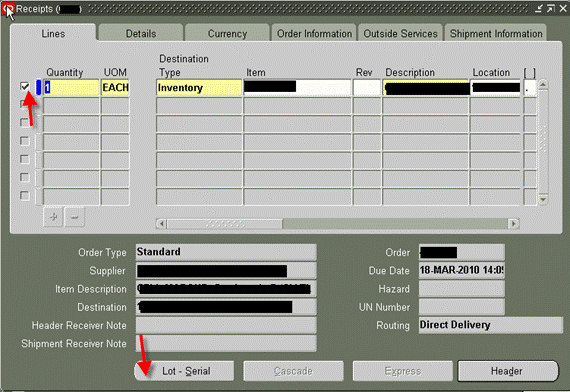570x392 pixels.
Task: Switch to the Order Information tab
Action: (314, 33)
